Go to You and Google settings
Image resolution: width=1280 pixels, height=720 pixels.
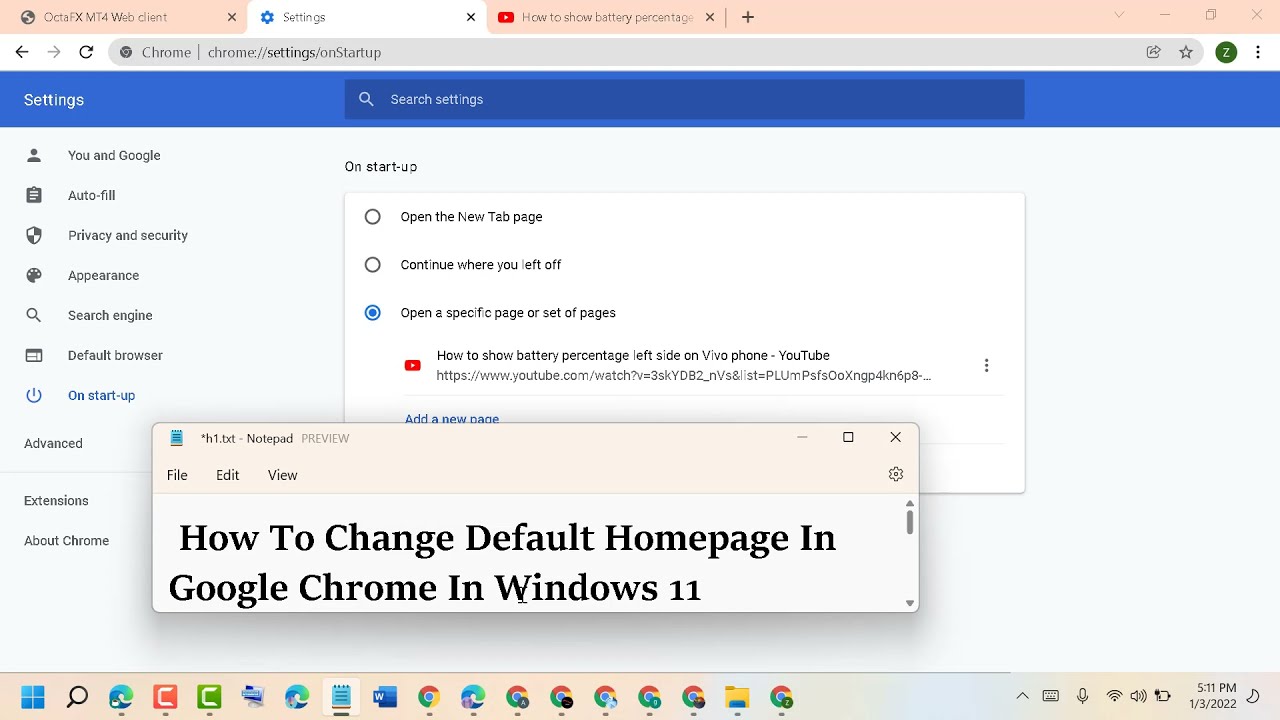click(114, 155)
